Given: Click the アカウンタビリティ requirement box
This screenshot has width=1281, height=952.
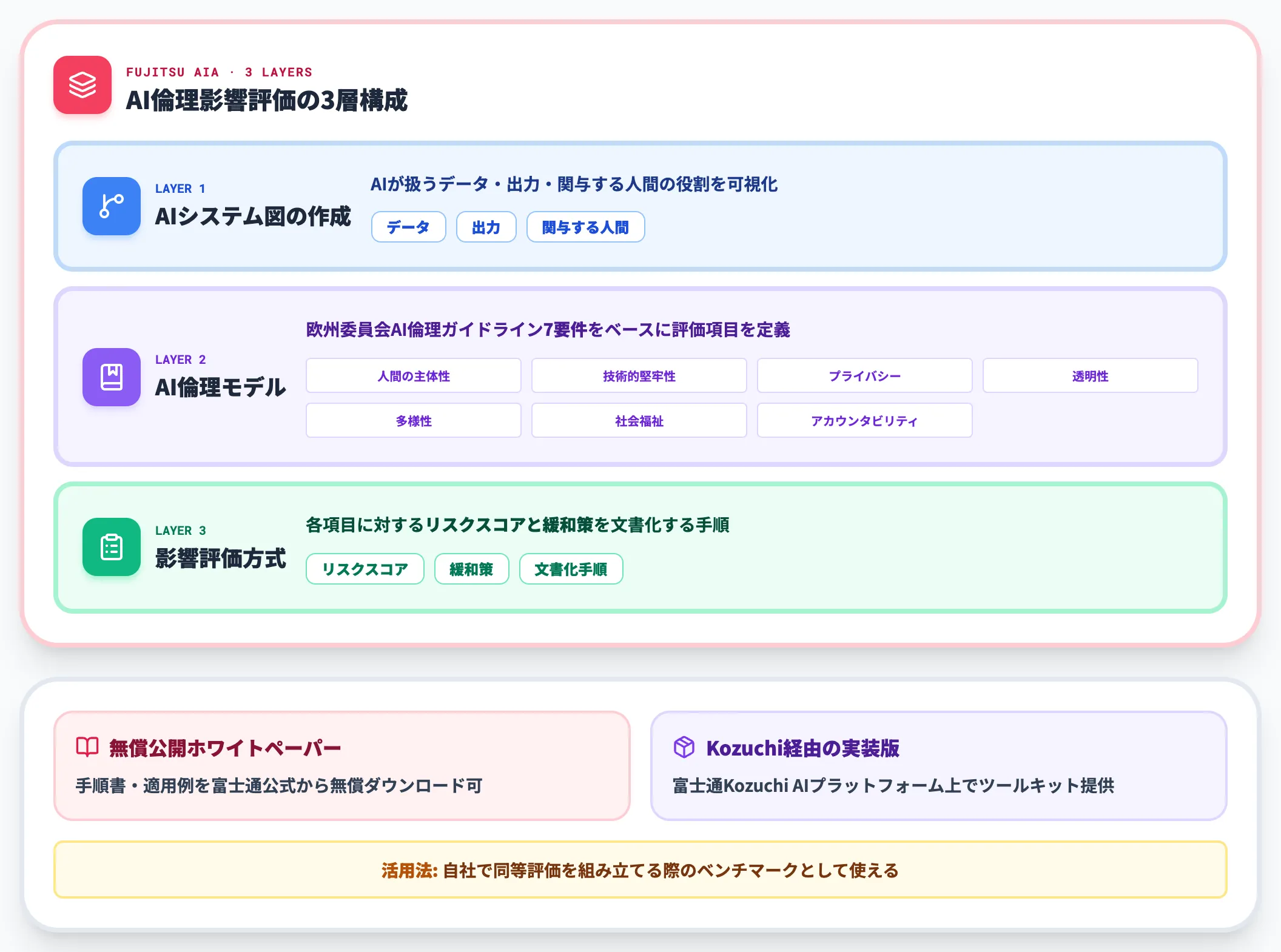Looking at the screenshot, I should pos(865,421).
